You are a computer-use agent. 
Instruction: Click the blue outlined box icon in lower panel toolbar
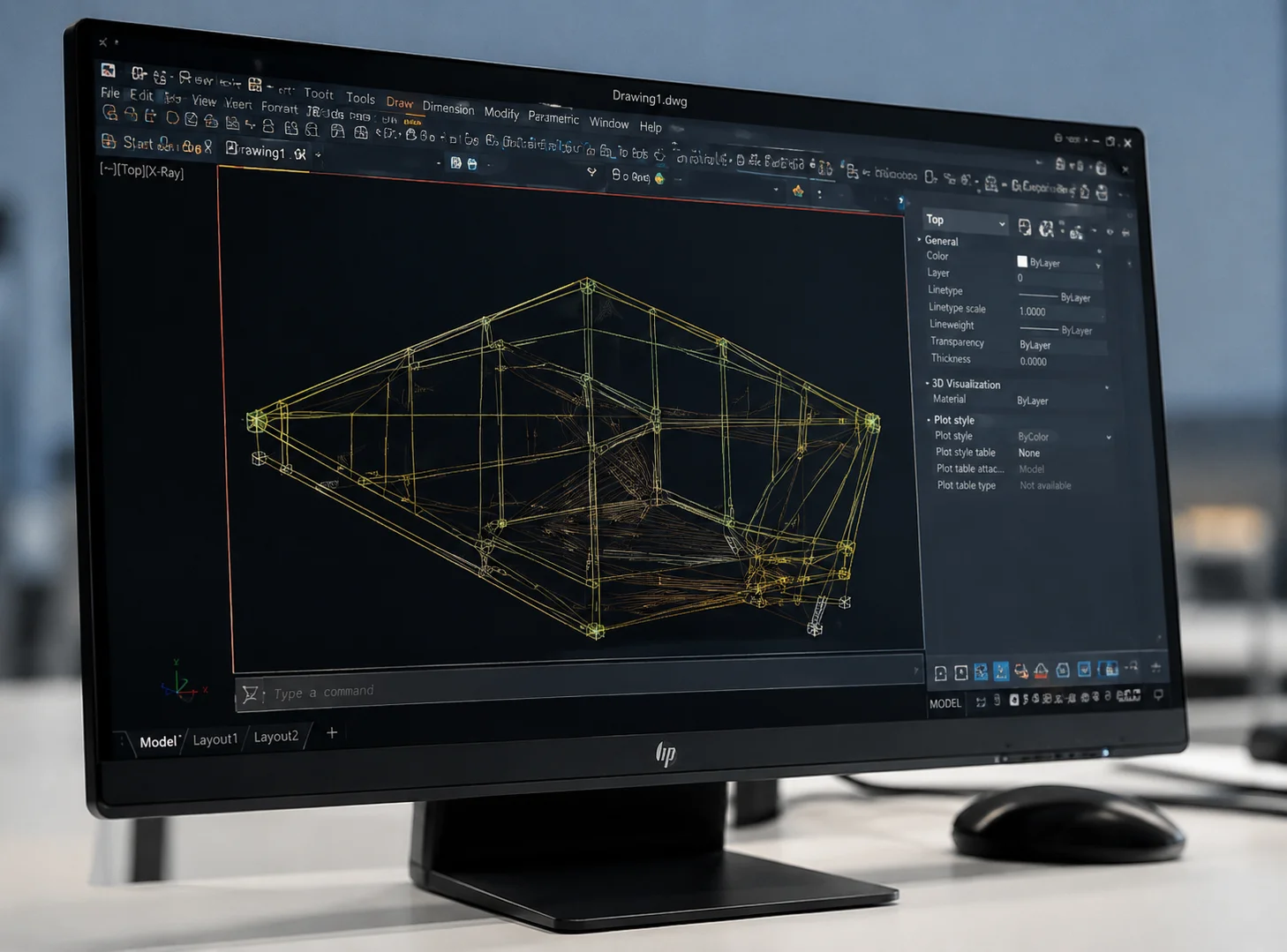(x=1063, y=670)
